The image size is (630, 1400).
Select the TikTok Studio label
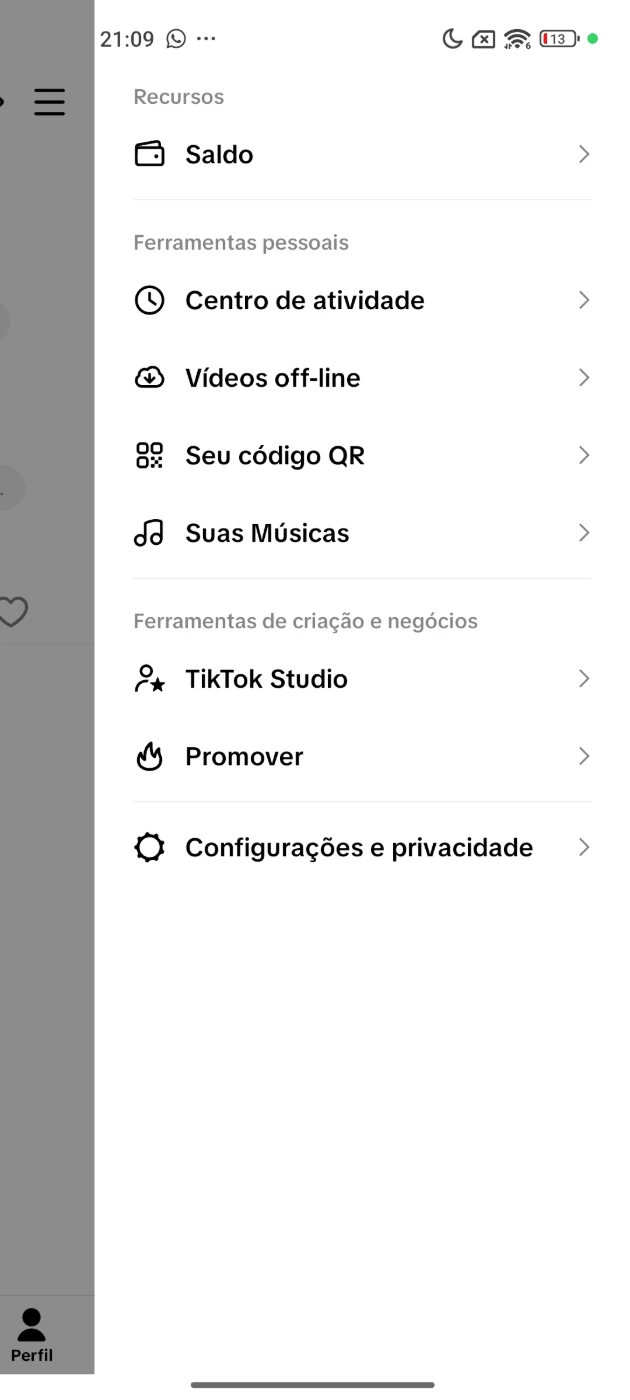coord(266,679)
